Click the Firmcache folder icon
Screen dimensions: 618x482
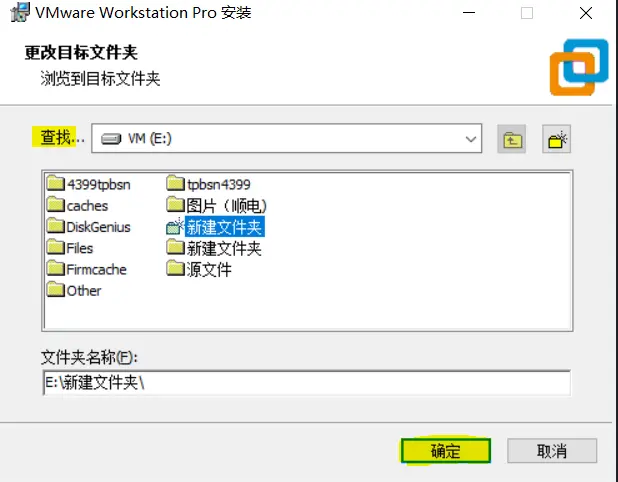[56, 268]
